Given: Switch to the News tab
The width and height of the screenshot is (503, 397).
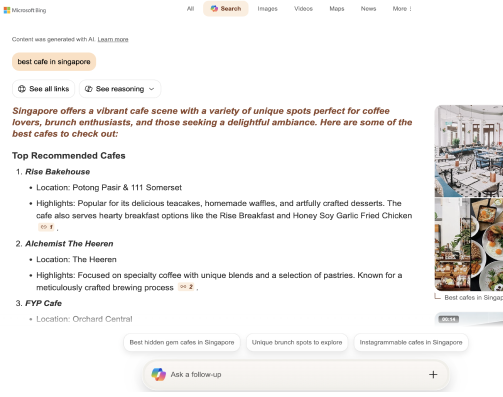Looking at the screenshot, I should 368,9.
